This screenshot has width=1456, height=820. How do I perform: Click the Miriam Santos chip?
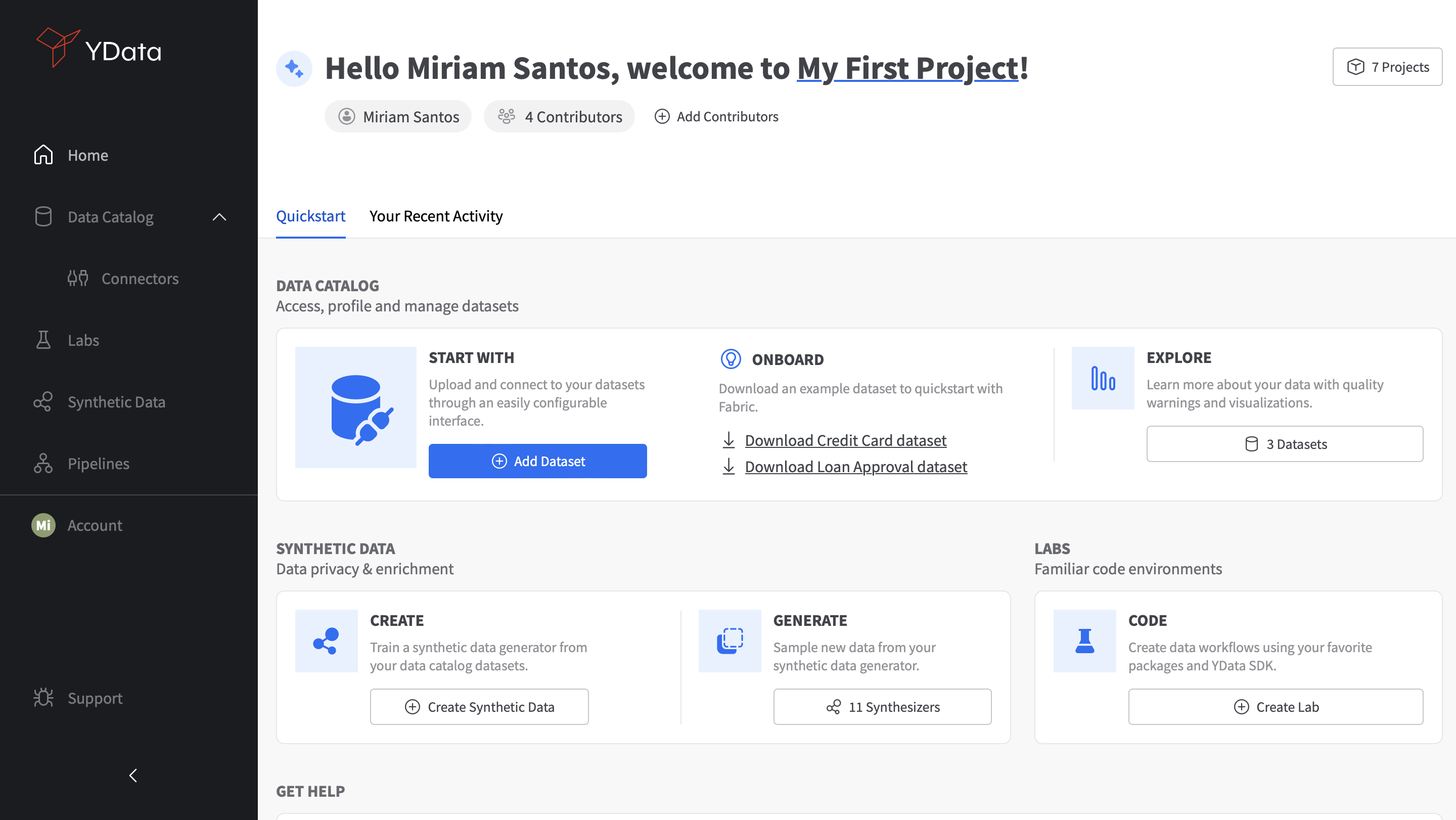click(x=398, y=116)
